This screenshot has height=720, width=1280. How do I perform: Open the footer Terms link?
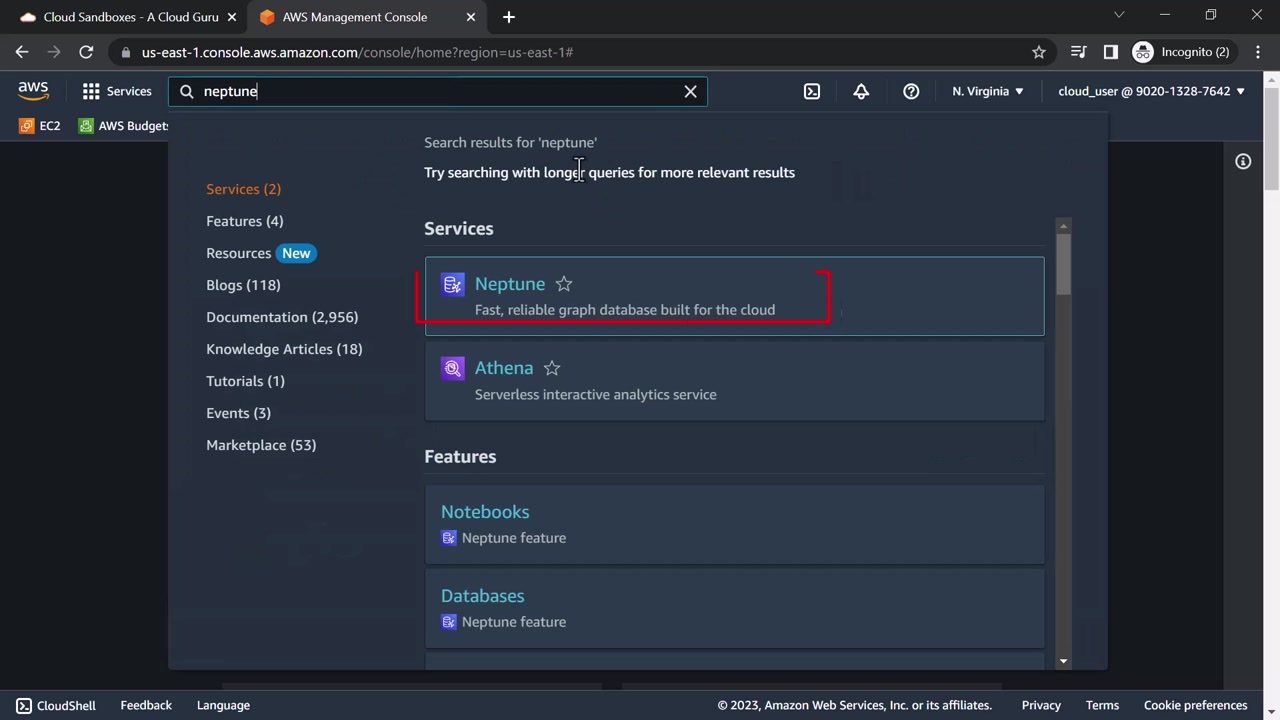(1102, 705)
